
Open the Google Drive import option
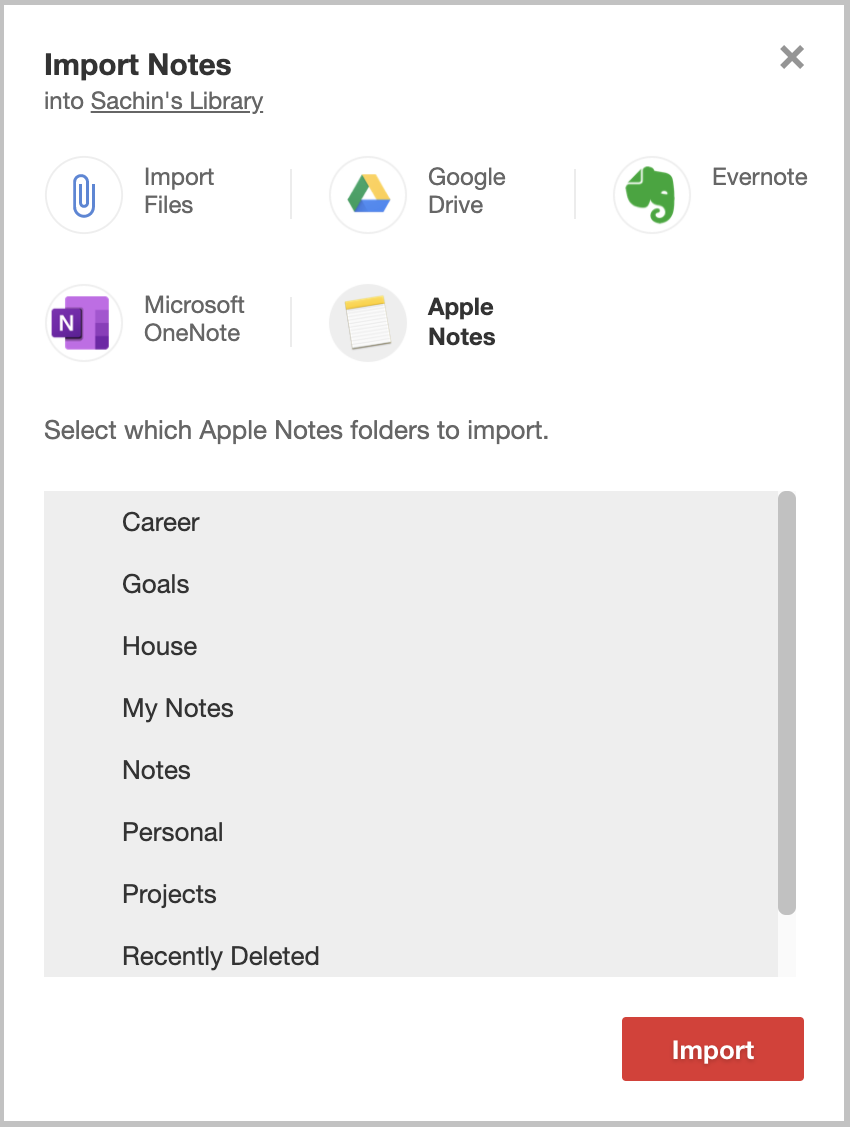[x=368, y=194]
